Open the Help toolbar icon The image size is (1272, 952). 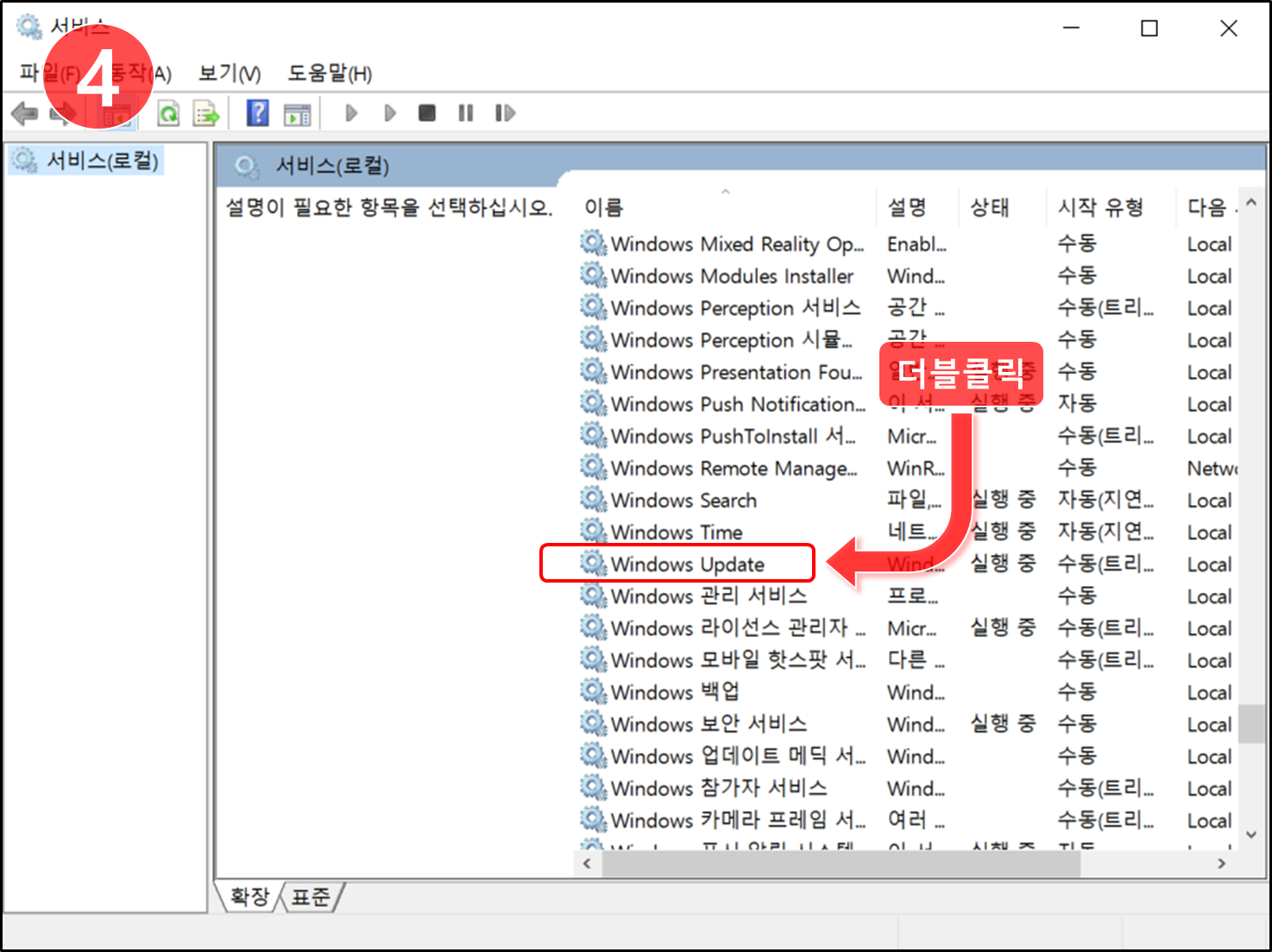click(257, 113)
